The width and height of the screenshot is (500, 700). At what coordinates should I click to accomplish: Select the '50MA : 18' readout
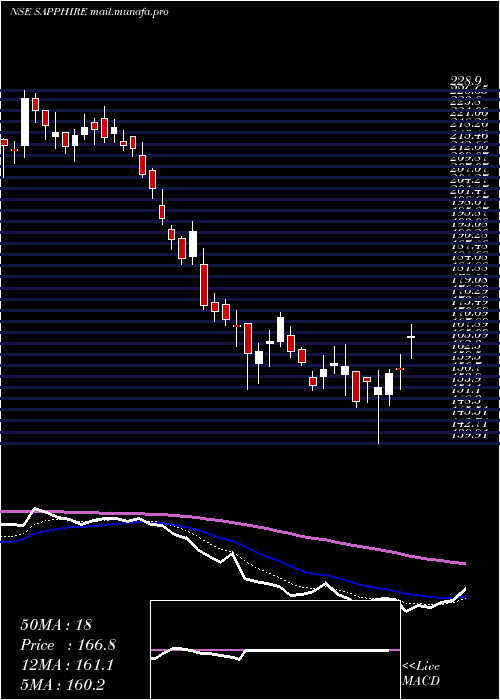pos(56,625)
